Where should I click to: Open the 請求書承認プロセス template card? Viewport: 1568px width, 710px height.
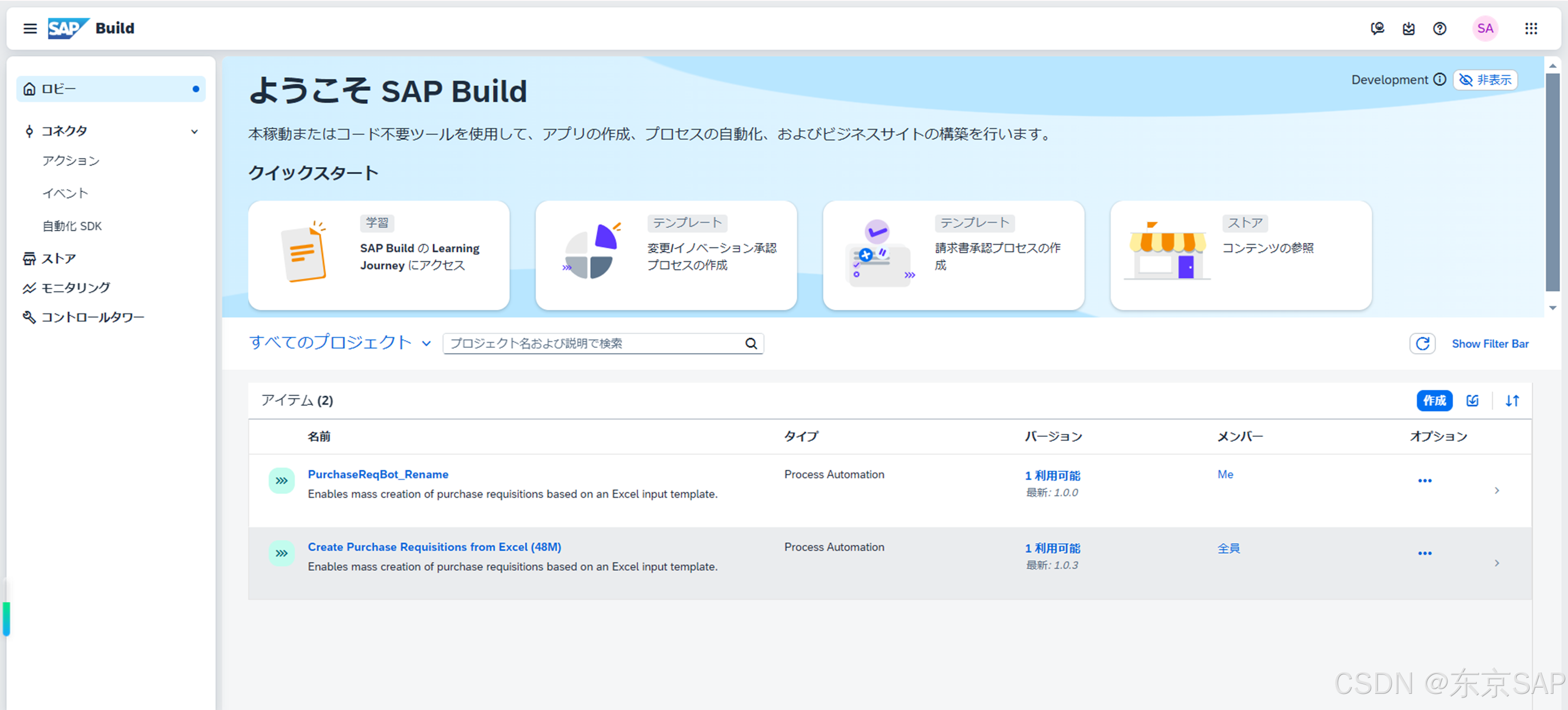[953, 255]
